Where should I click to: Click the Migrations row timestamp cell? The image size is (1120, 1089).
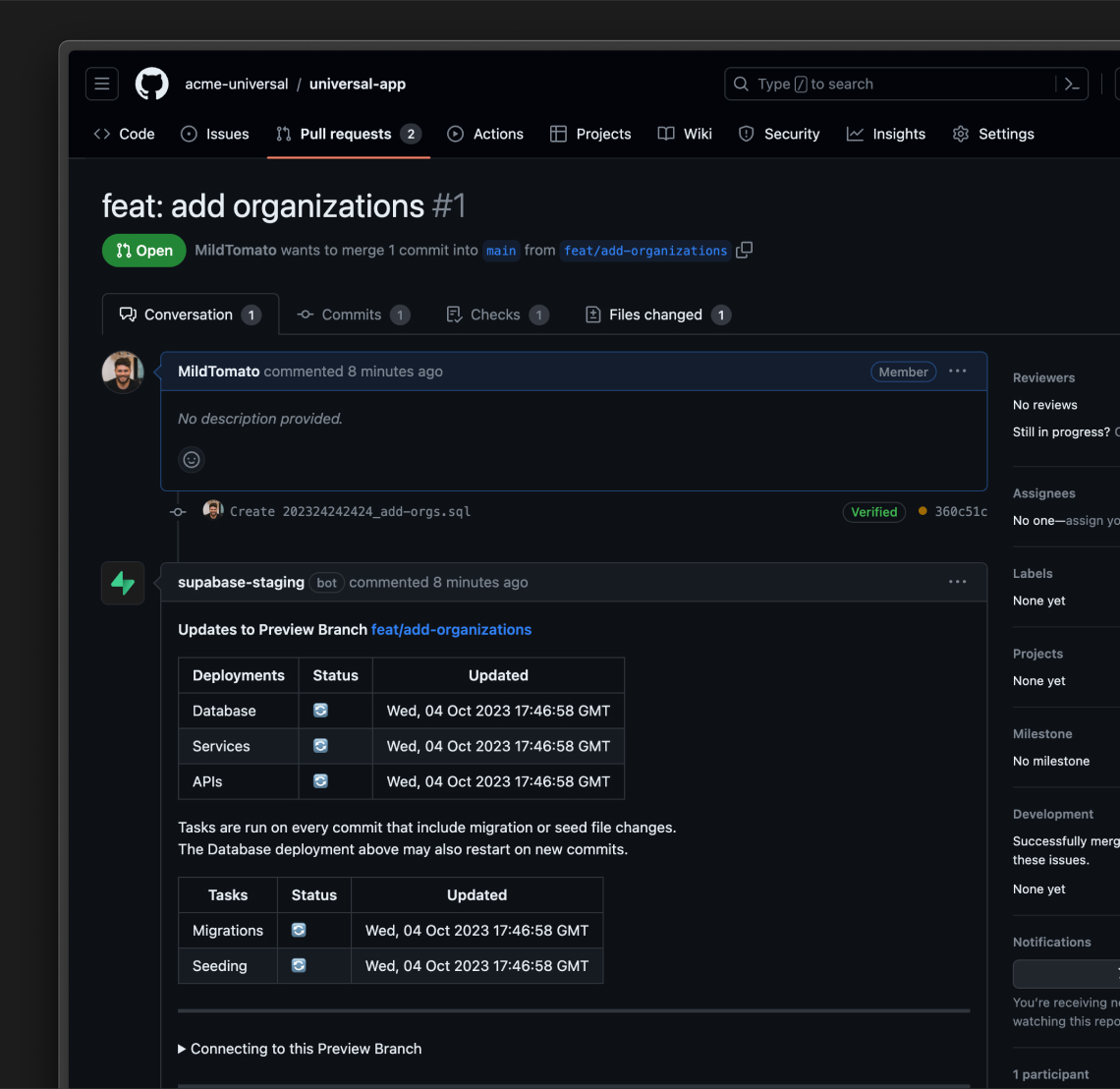477,931
